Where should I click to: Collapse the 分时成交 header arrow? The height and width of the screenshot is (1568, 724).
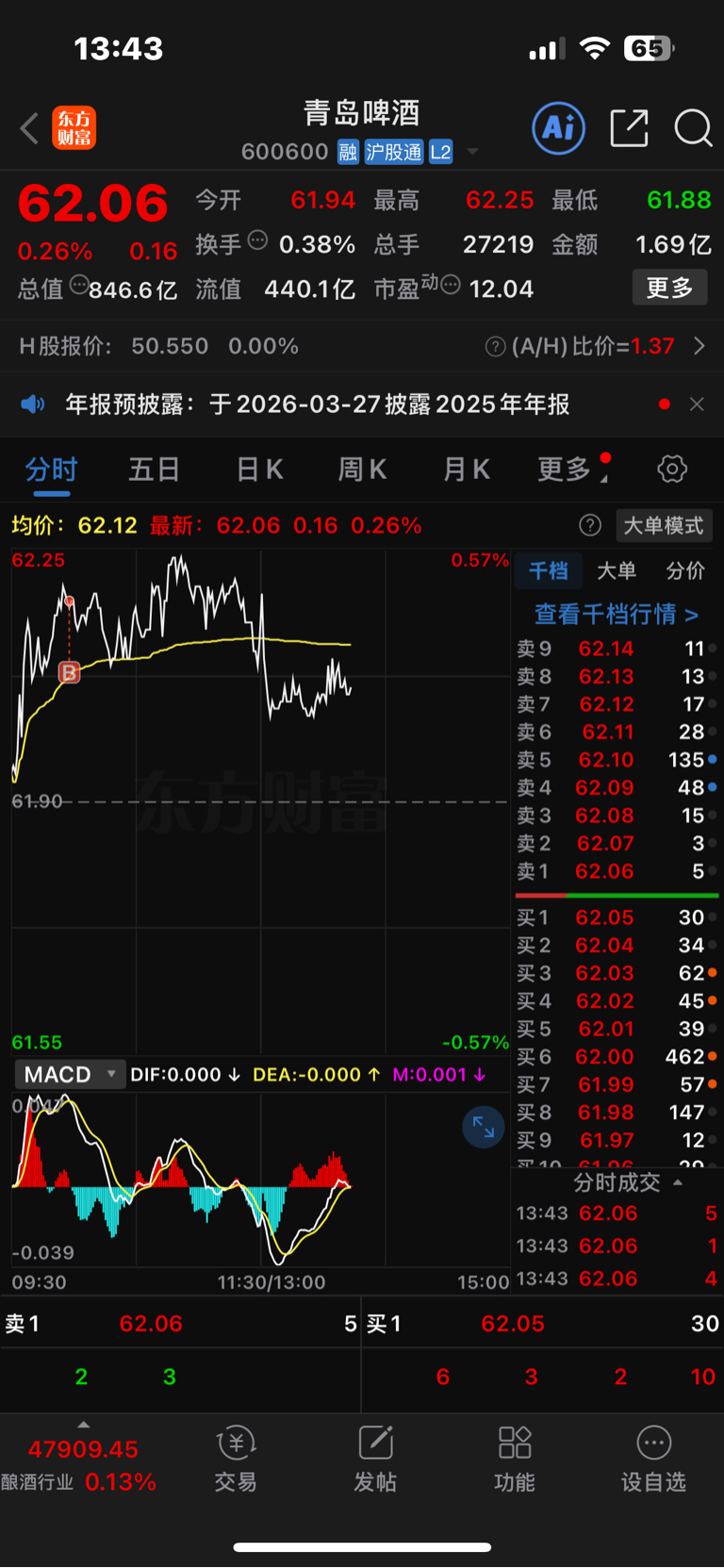pyautogui.click(x=678, y=1182)
